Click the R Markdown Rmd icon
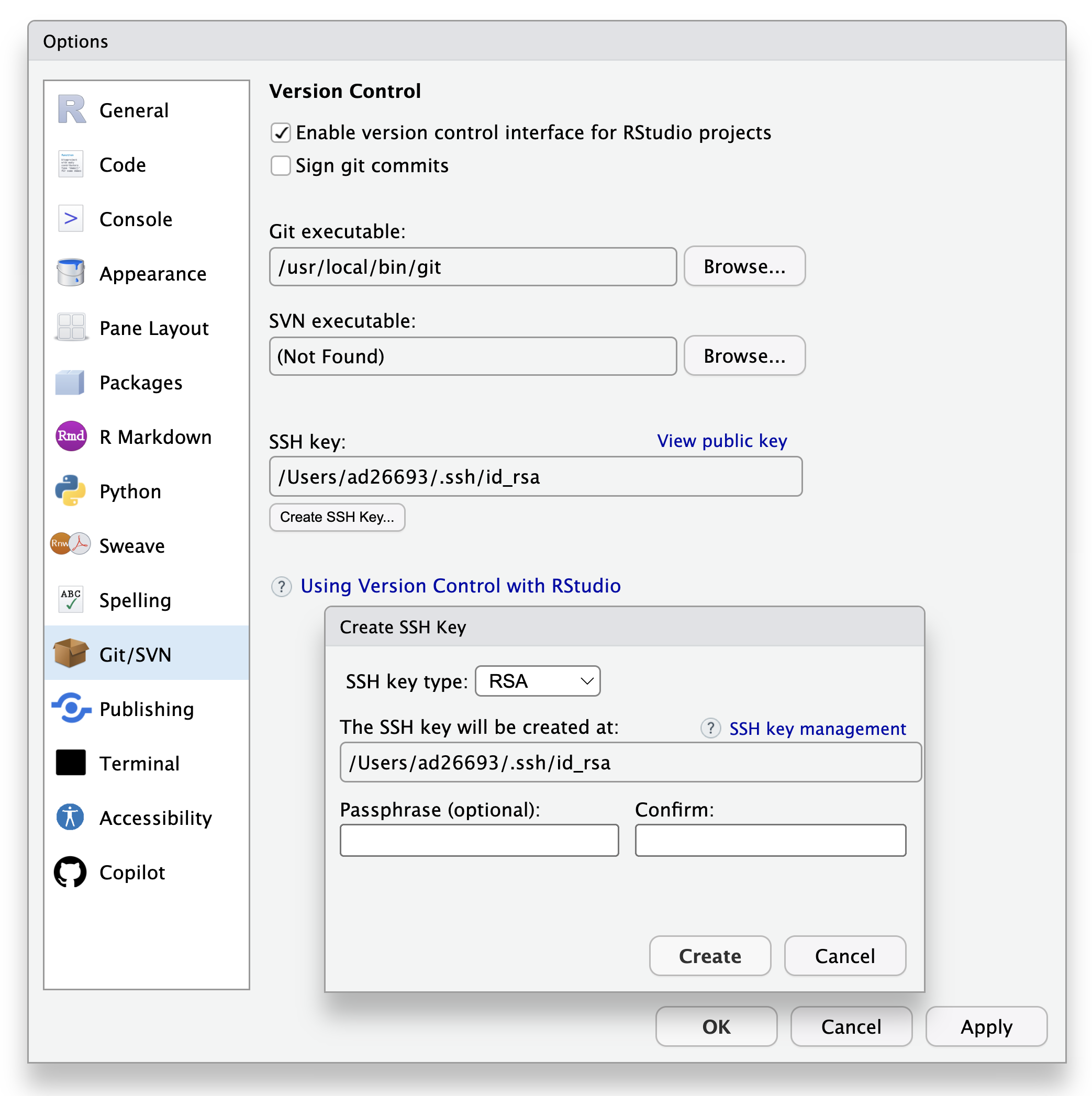1092x1096 pixels. point(70,436)
